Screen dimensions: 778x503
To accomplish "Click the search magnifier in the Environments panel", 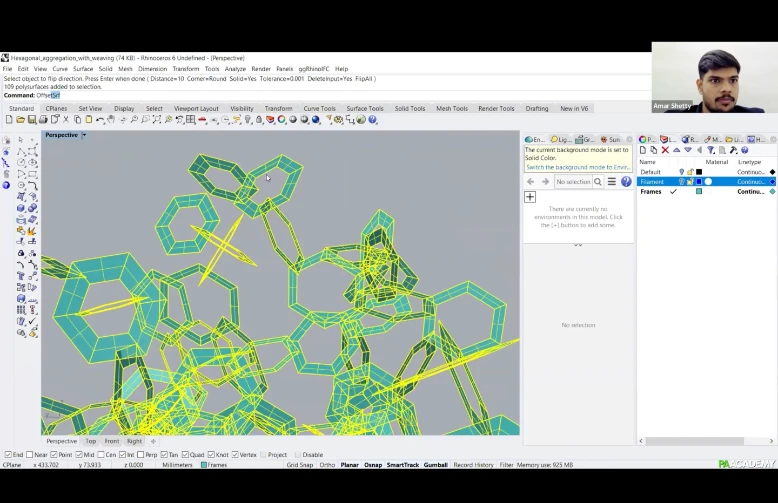I will [x=598, y=182].
